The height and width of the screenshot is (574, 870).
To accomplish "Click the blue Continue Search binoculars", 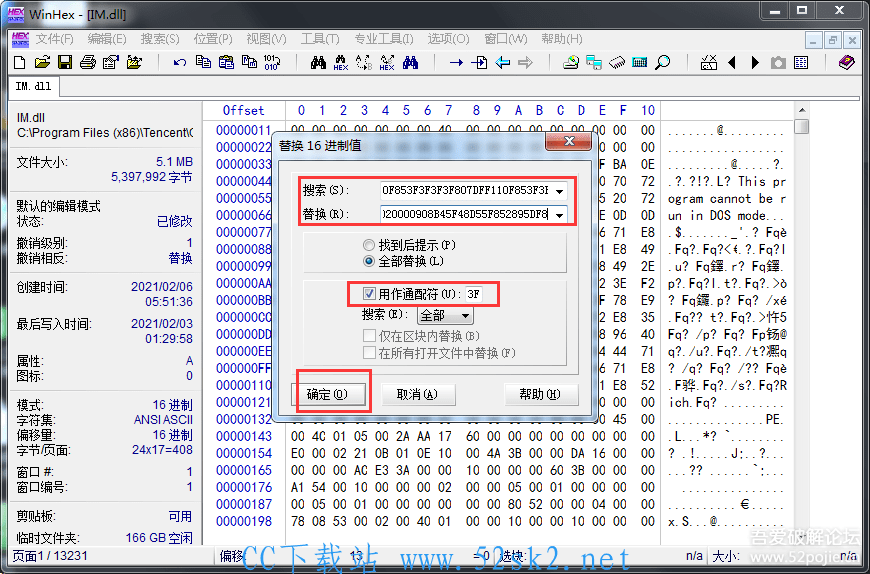I will [x=410, y=62].
